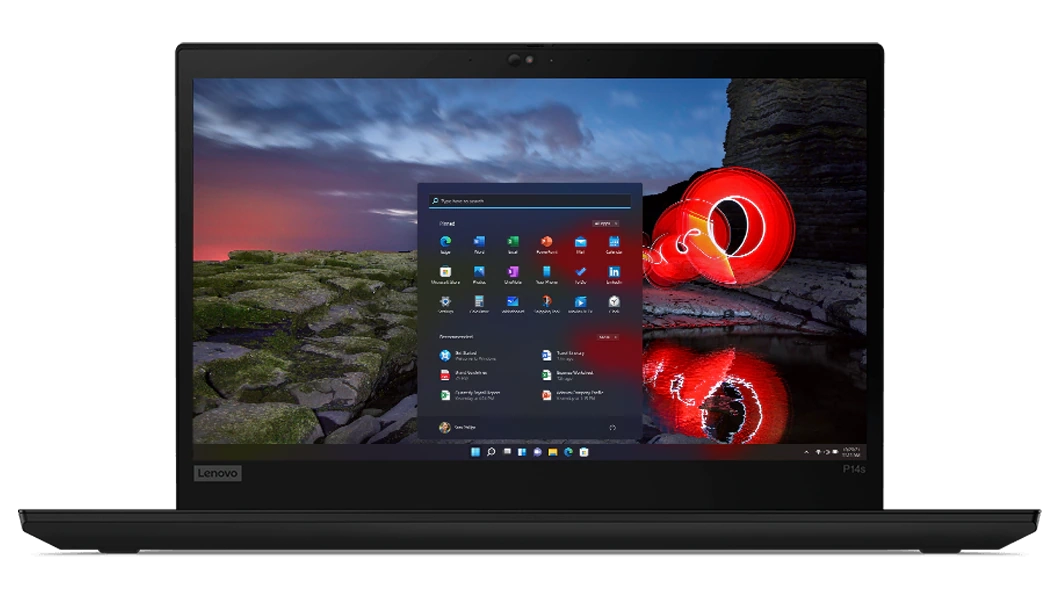Image resolution: width=1060 pixels, height=596 pixels.
Task: Expand the All apps list
Action: [606, 223]
